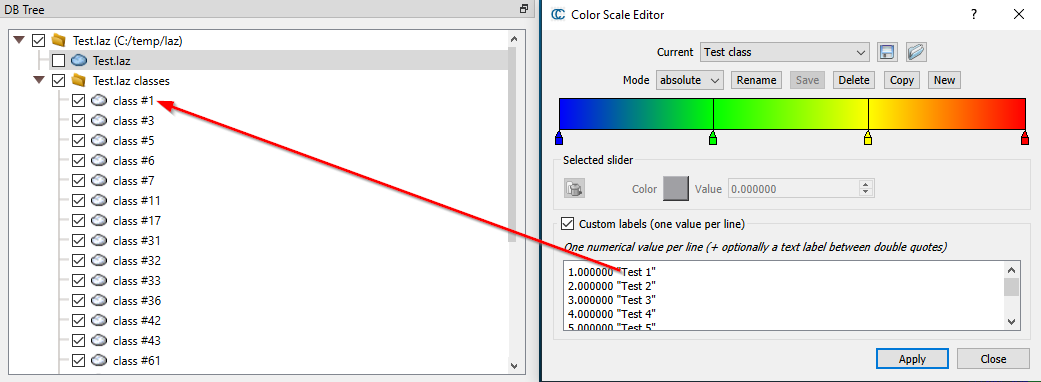Click custom labels scrollbar up arrow
The height and width of the screenshot is (382, 1041).
(1011, 270)
